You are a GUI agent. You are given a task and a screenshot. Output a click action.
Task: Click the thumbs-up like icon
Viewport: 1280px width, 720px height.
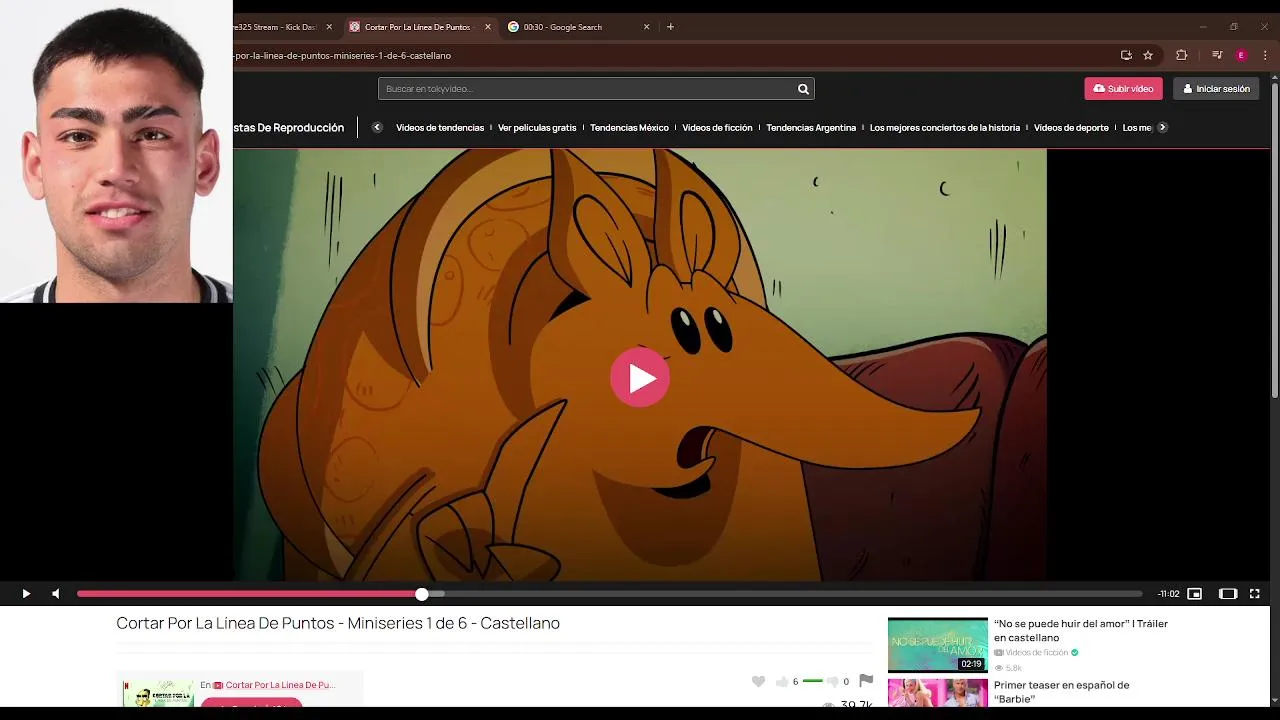782,682
